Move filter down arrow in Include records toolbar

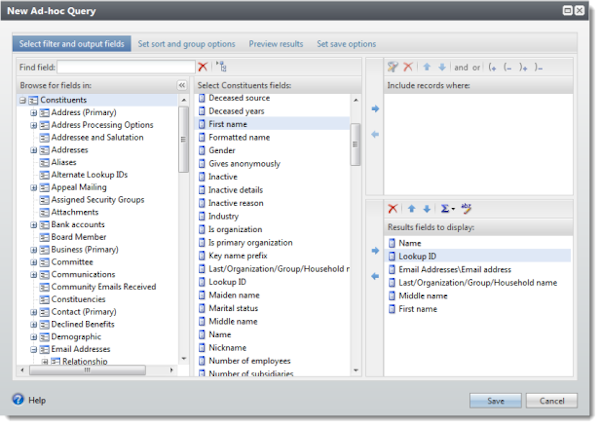coord(442,67)
